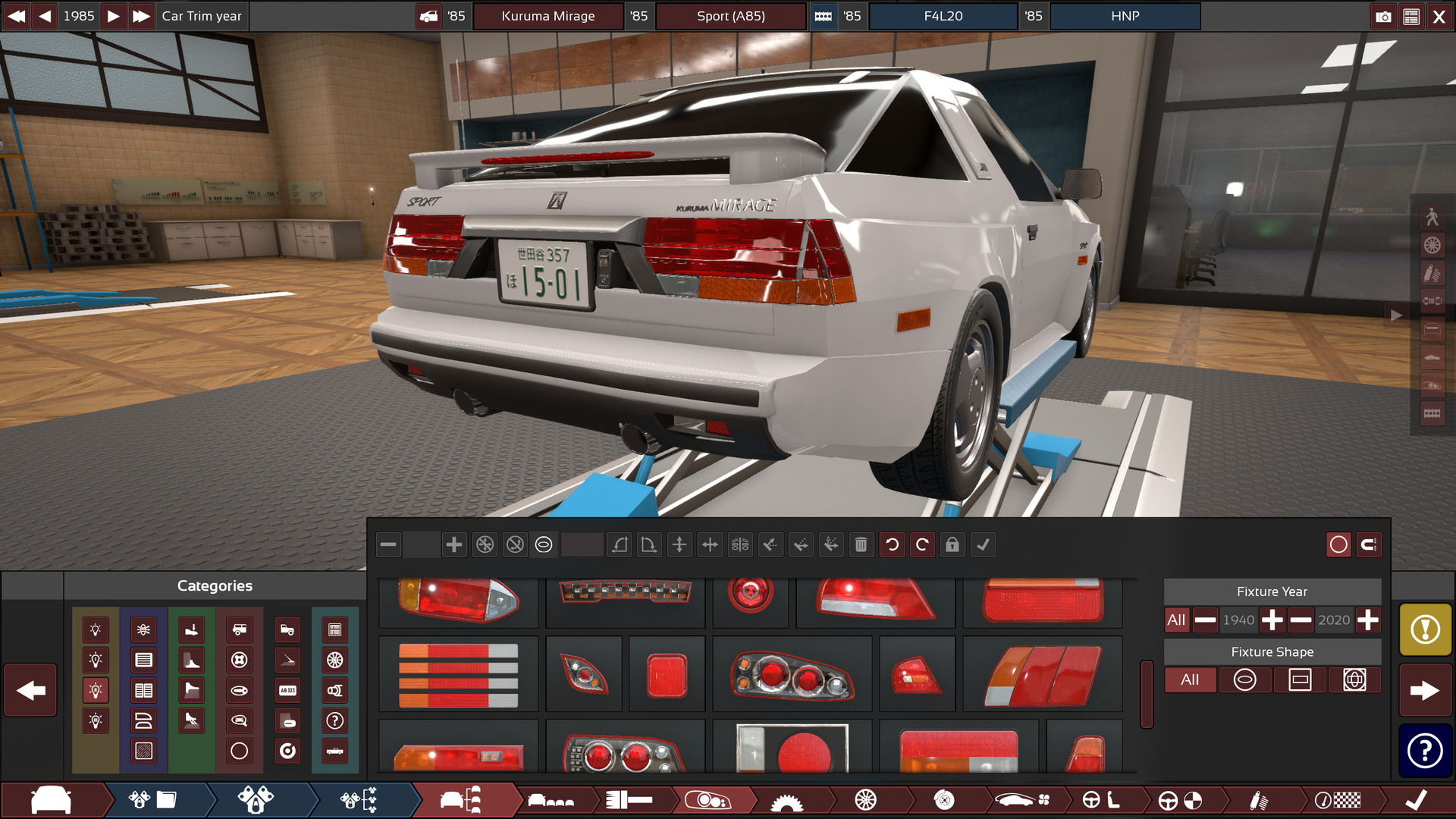Click the confirm/checkmark tool icon
This screenshot has width=1456, height=819.
click(x=985, y=544)
